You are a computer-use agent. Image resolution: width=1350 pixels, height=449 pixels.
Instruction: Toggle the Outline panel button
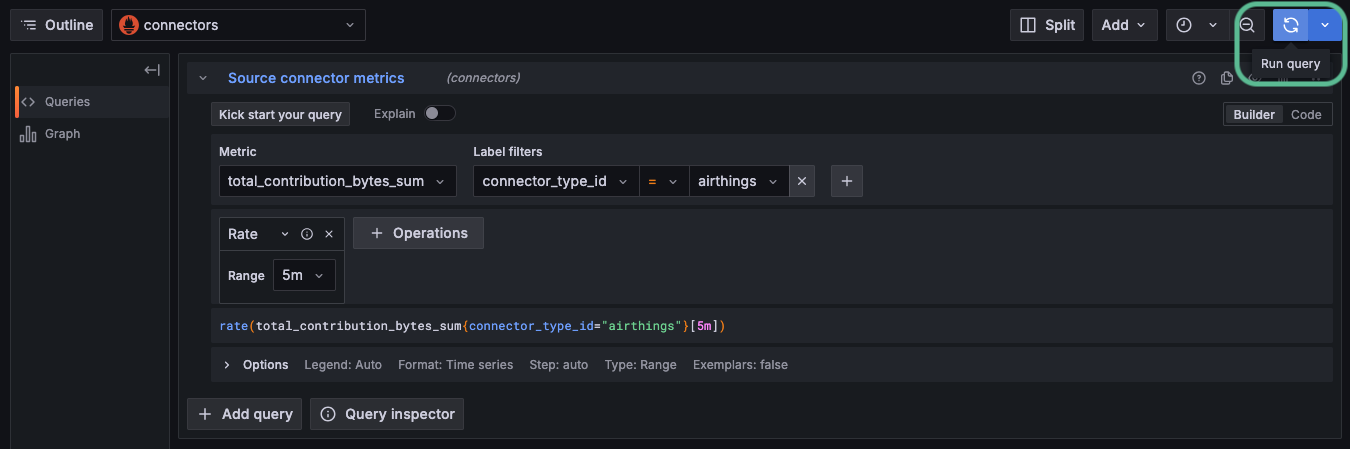(58, 25)
